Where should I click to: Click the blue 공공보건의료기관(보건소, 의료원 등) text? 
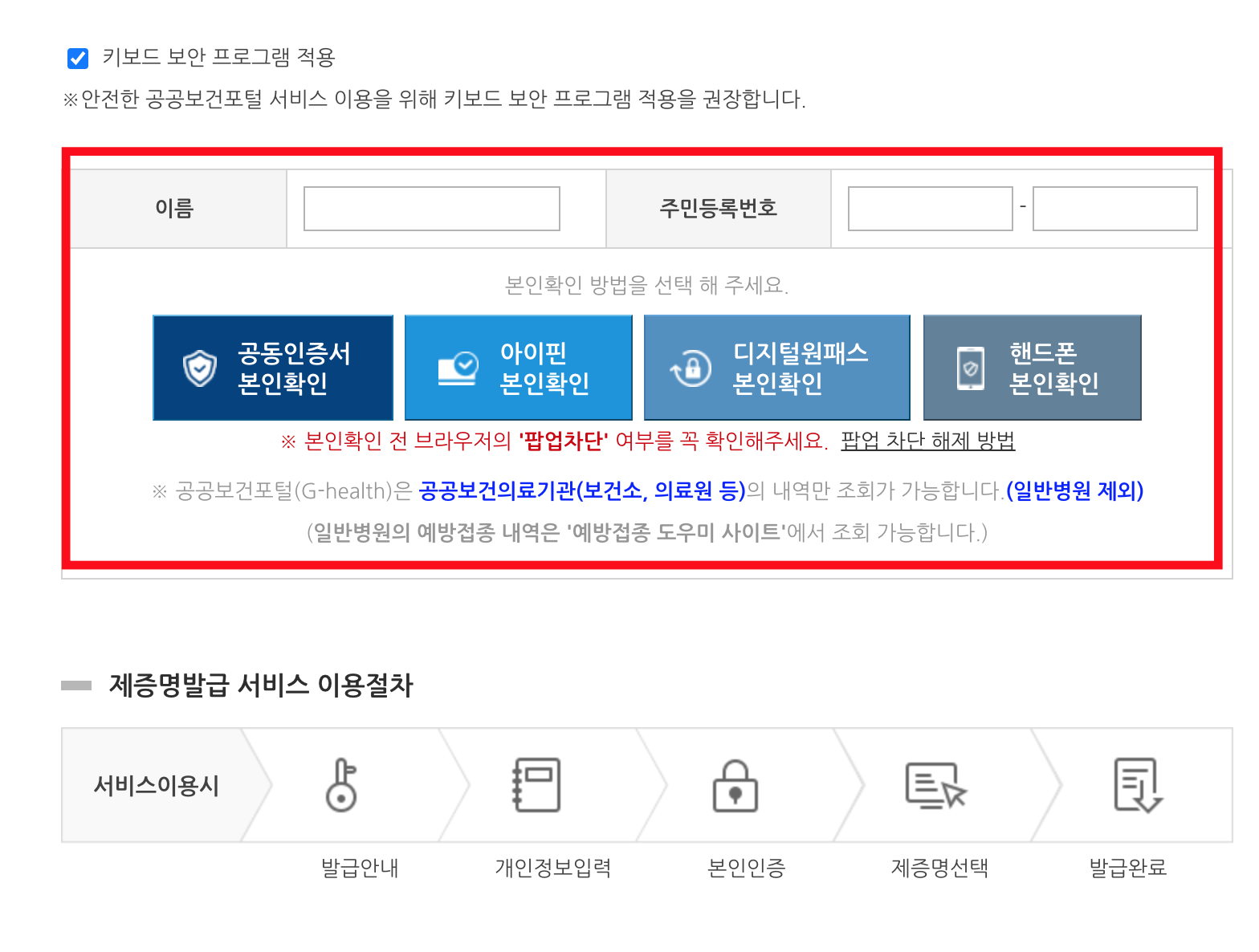[x=582, y=490]
